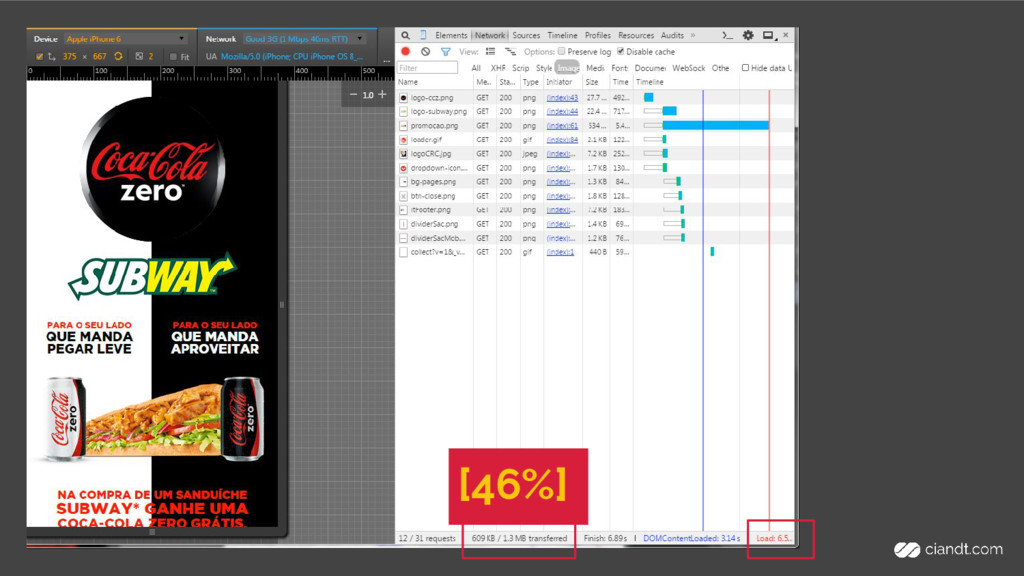Switch to small request rows view icon
This screenshot has width=1024, height=576.
point(510,51)
